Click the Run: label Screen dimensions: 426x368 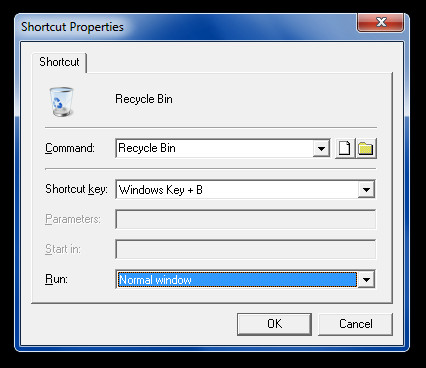pyautogui.click(x=56, y=279)
